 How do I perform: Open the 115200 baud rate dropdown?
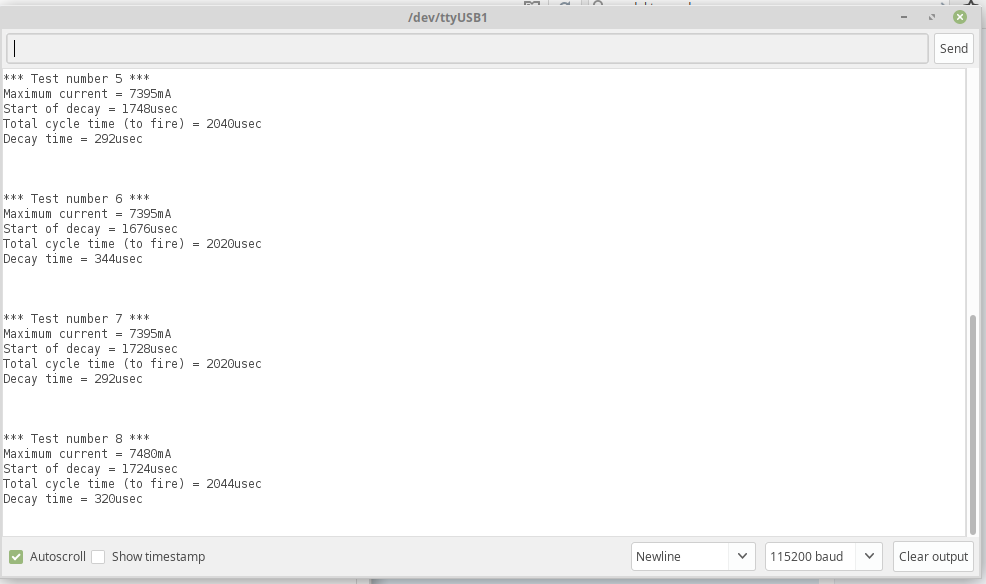[823, 556]
